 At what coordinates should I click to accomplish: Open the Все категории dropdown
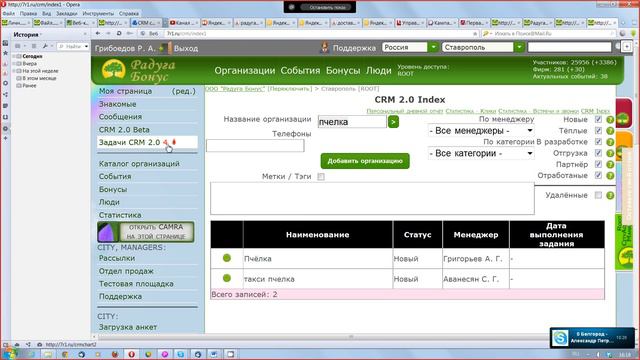point(481,153)
